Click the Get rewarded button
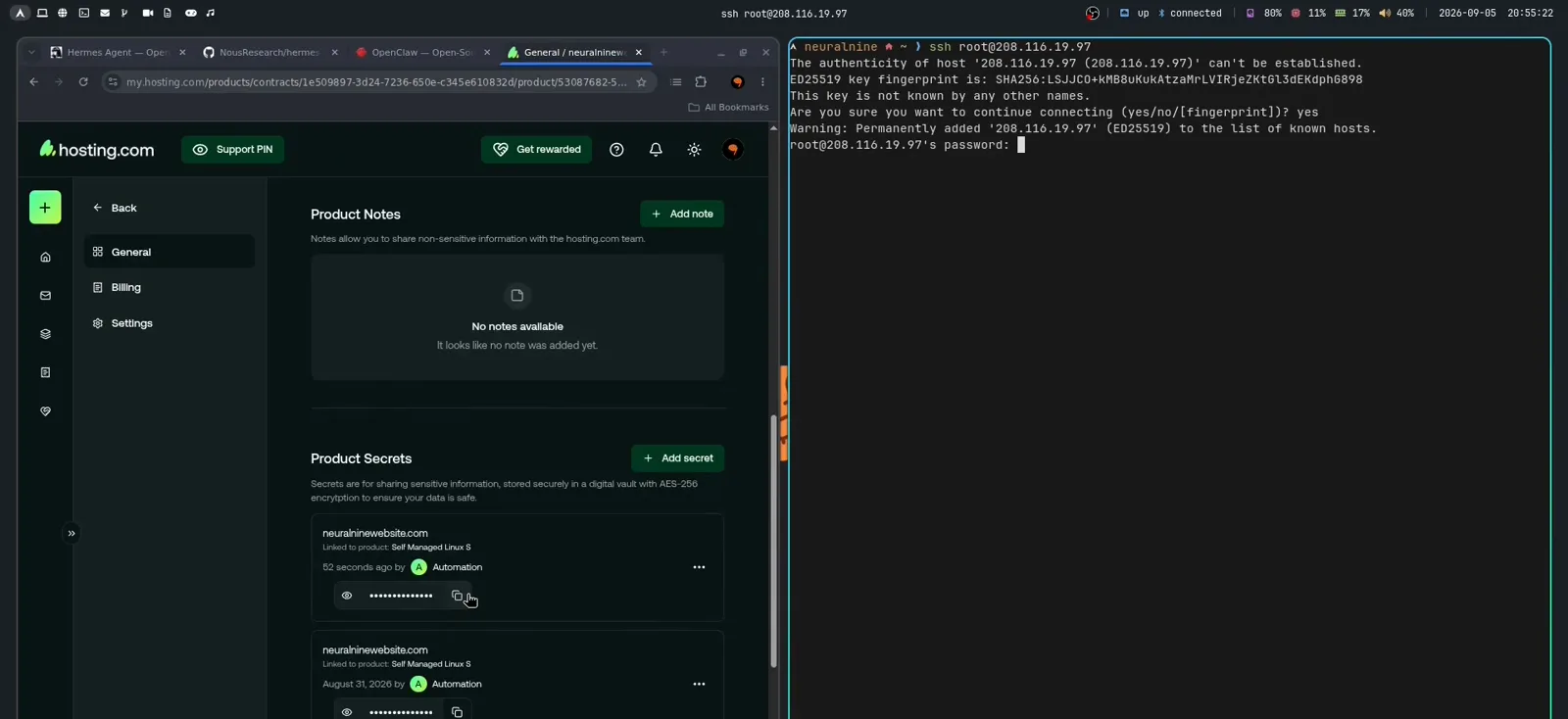Screen dimensions: 1568x719 [537, 150]
